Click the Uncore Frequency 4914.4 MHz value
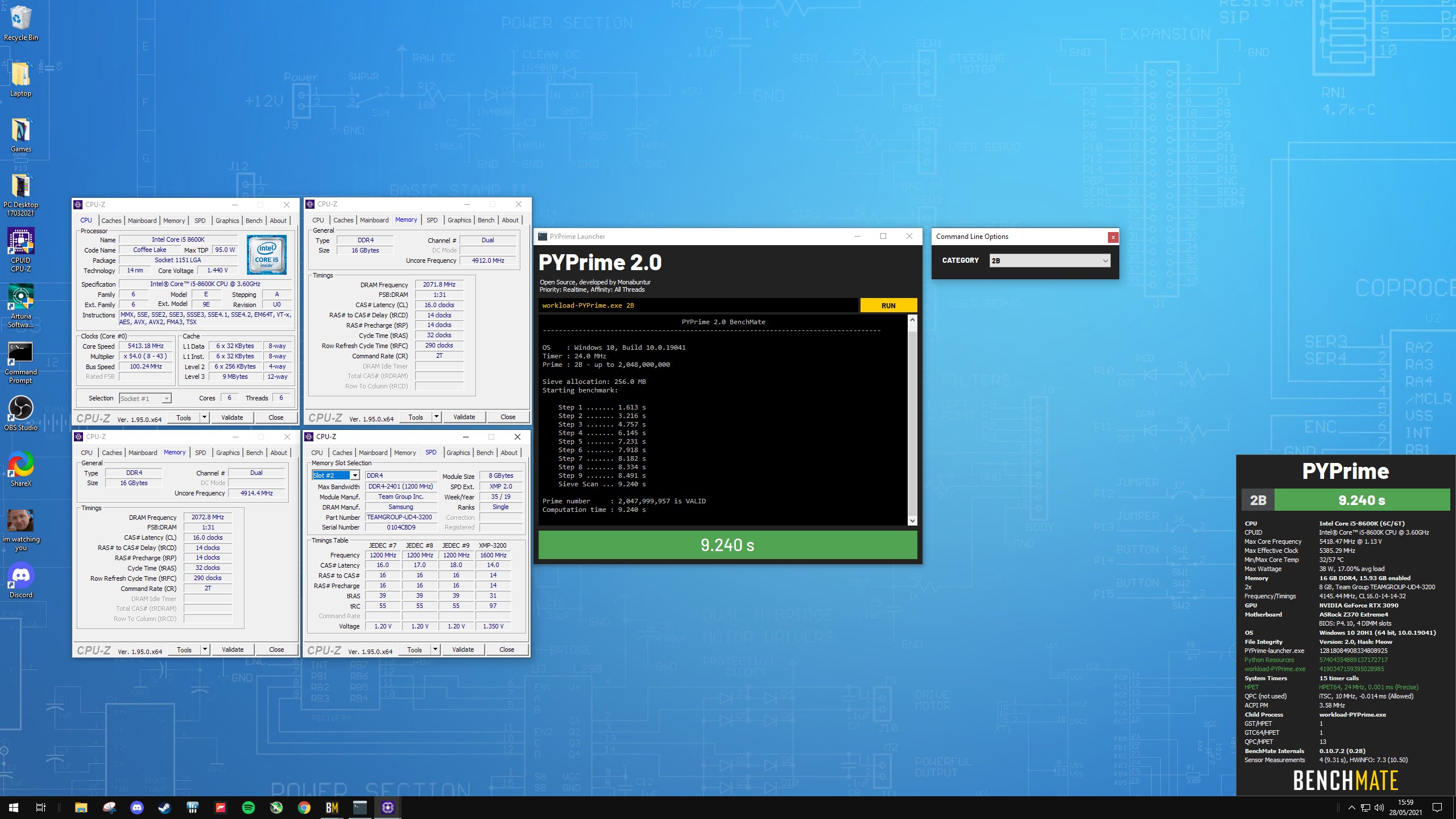 (x=257, y=493)
